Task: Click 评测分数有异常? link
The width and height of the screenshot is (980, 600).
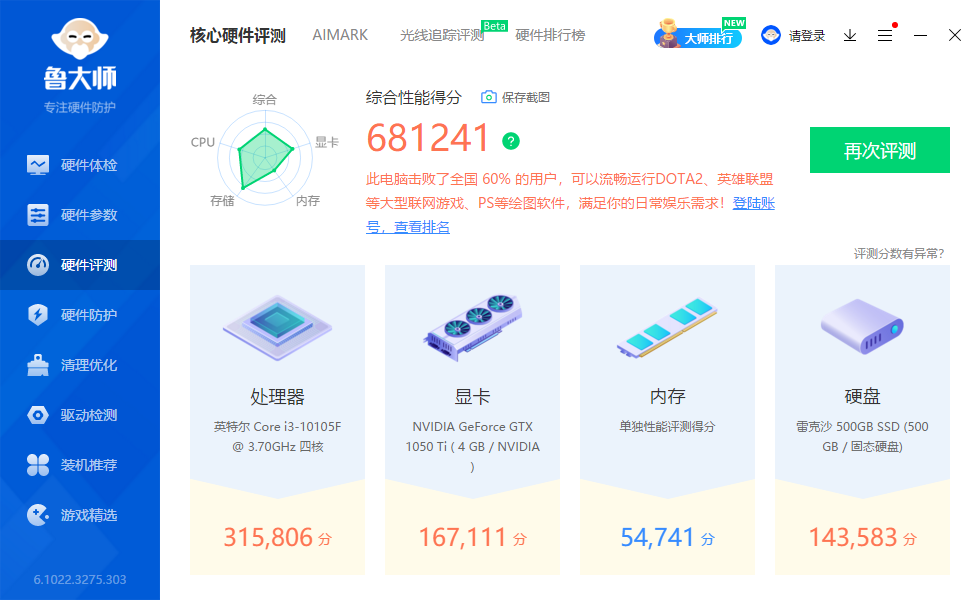Action: tap(899, 254)
